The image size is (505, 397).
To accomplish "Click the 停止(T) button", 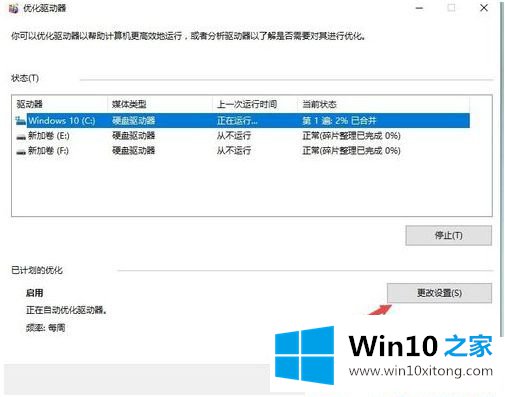I will [448, 236].
